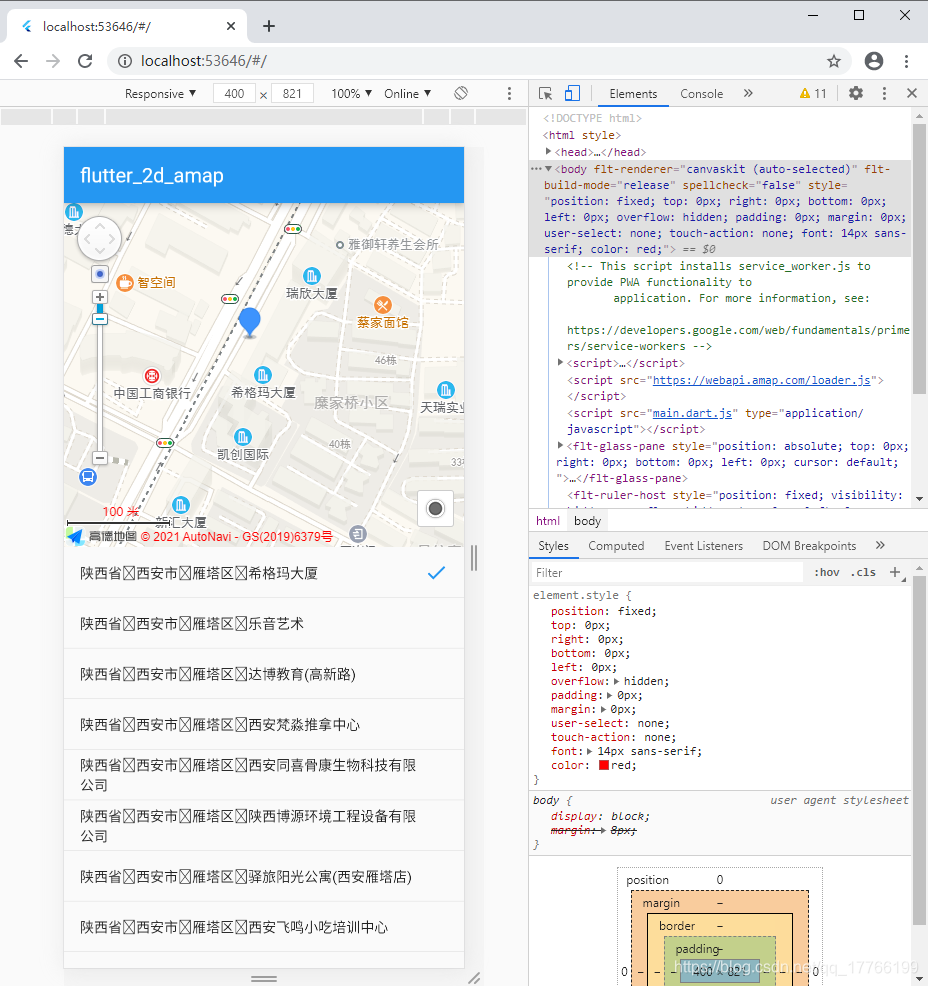
Task: Click the map zoom-out minus button
Action: pos(99,458)
